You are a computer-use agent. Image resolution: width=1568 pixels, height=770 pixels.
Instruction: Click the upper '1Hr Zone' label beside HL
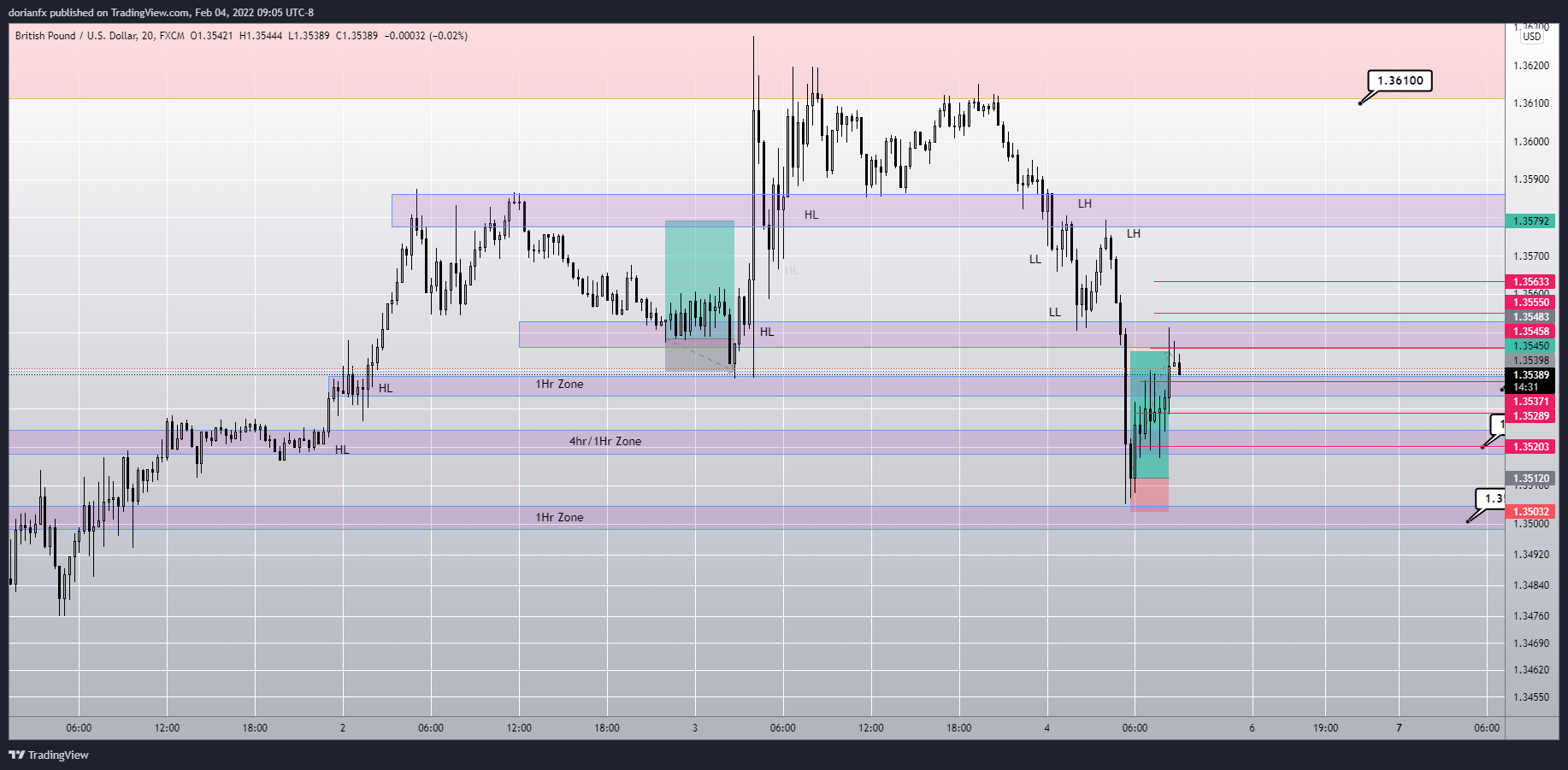pos(559,384)
